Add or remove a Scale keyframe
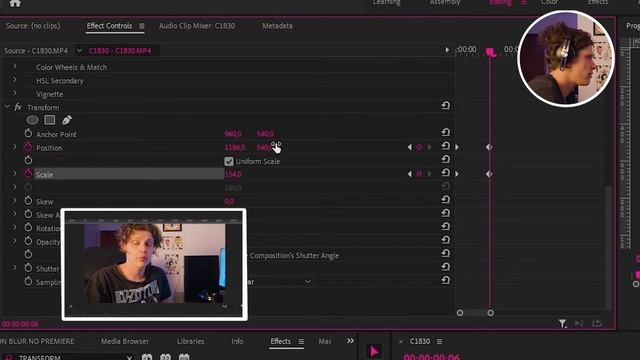This screenshot has height=360, width=640. (419, 174)
